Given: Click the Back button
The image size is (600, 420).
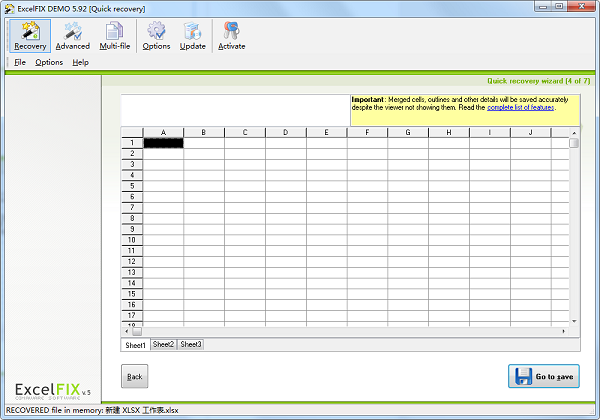Looking at the screenshot, I should click(134, 377).
